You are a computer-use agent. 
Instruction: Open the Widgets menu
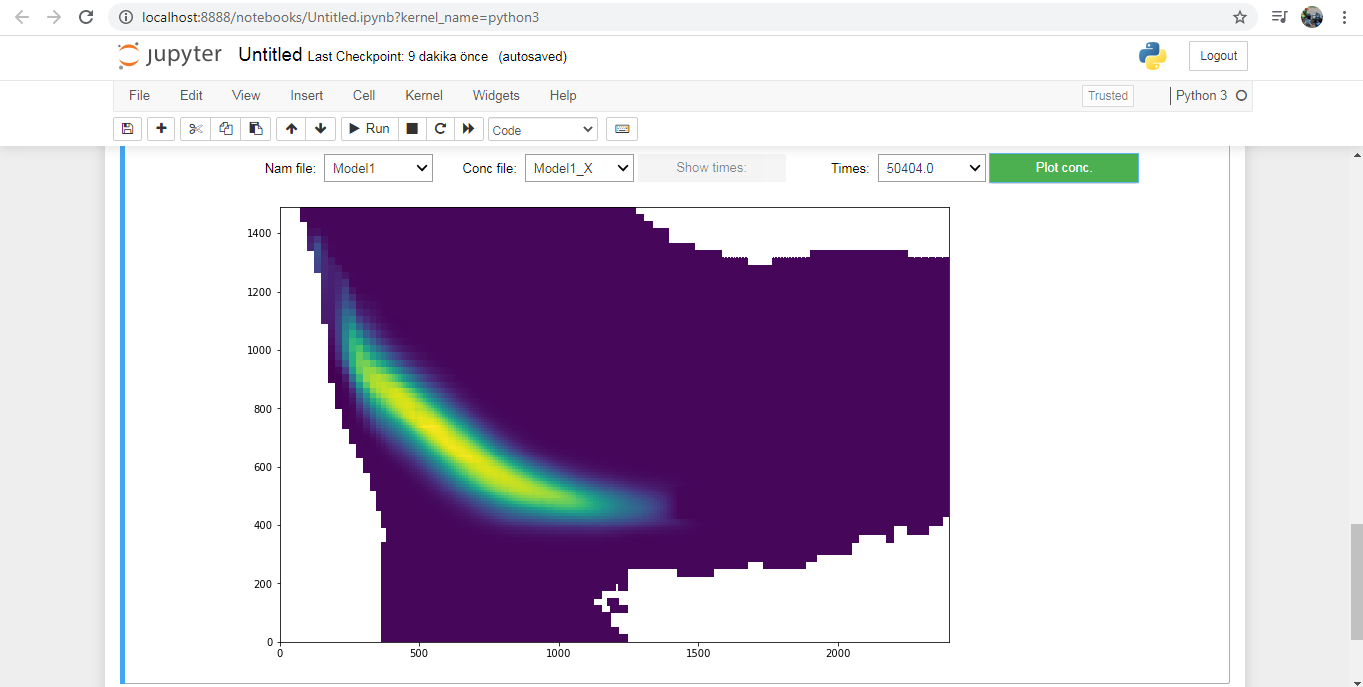point(496,95)
